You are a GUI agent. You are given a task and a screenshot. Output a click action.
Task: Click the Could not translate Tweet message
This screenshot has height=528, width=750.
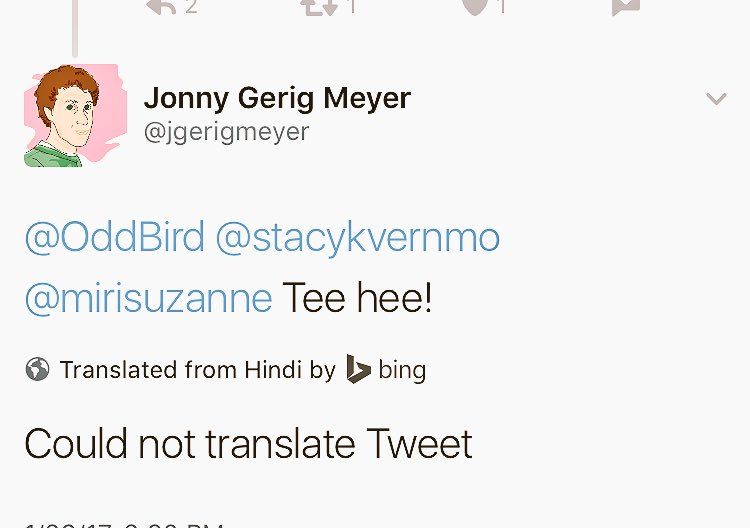point(249,444)
